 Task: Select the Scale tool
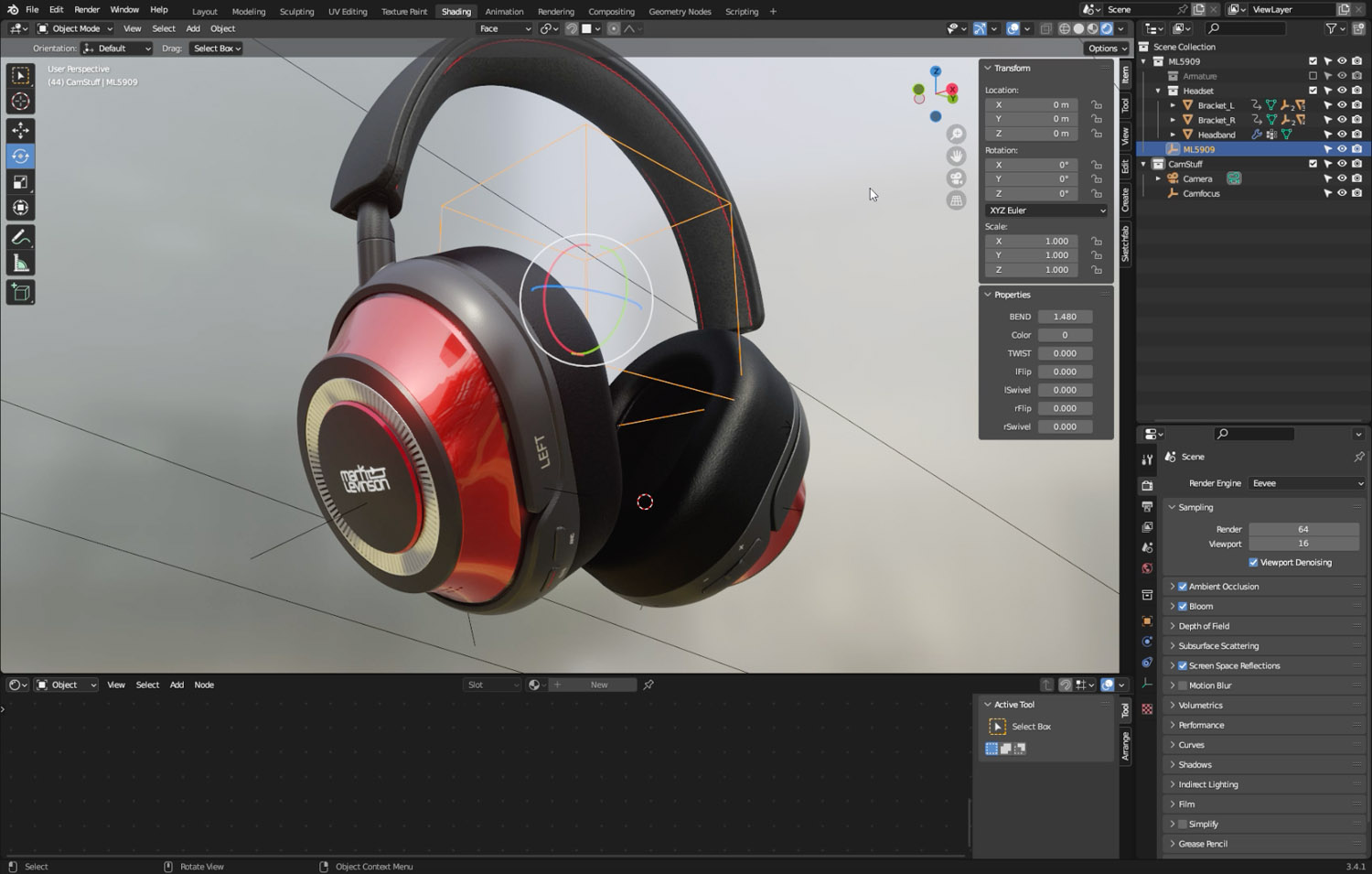(20, 182)
